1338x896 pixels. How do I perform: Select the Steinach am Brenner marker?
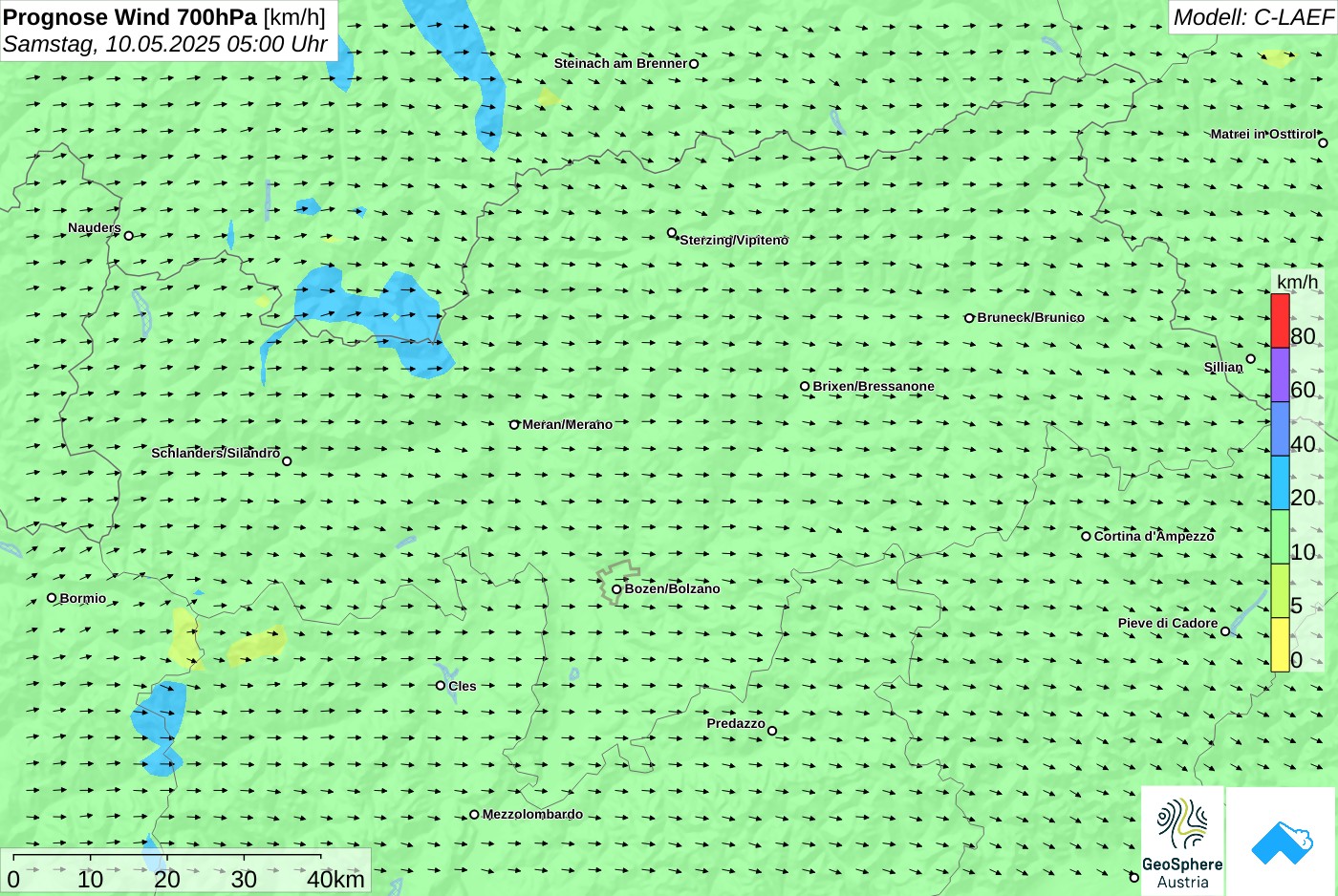click(x=694, y=64)
